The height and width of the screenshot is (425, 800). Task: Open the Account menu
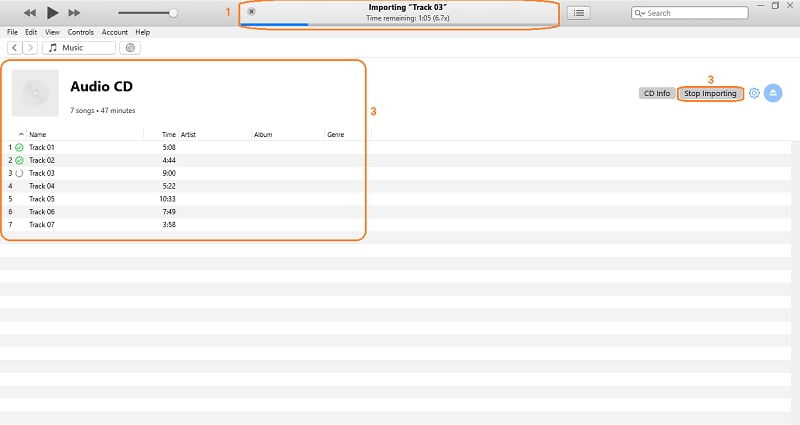115,32
